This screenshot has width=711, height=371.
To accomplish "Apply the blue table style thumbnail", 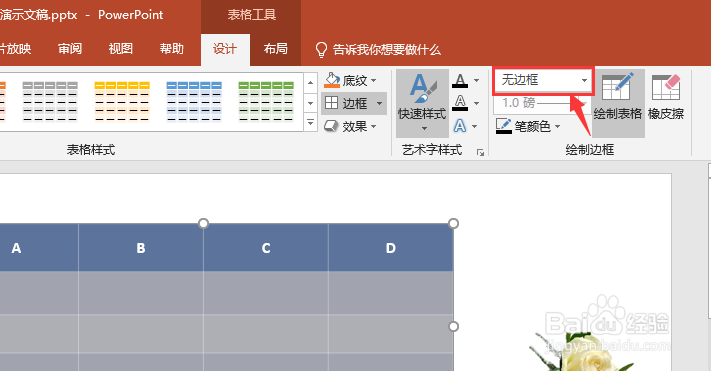I will tap(194, 102).
